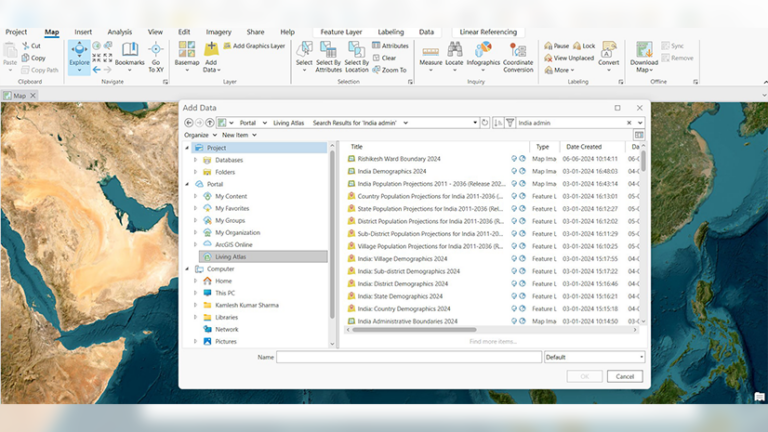Refresh the Add Data search results
This screenshot has height=432, width=768.
coord(485,122)
